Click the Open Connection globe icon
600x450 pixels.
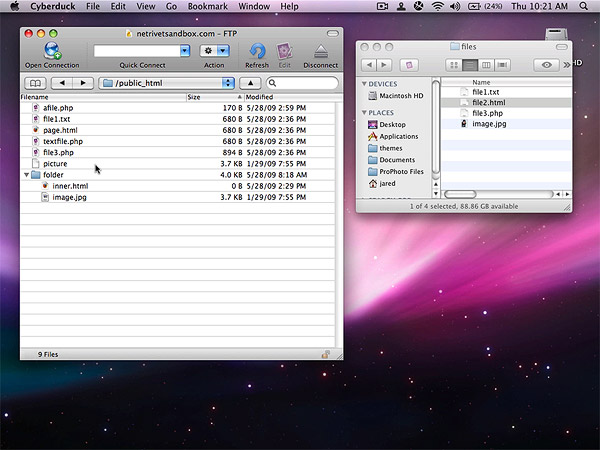(x=52, y=51)
